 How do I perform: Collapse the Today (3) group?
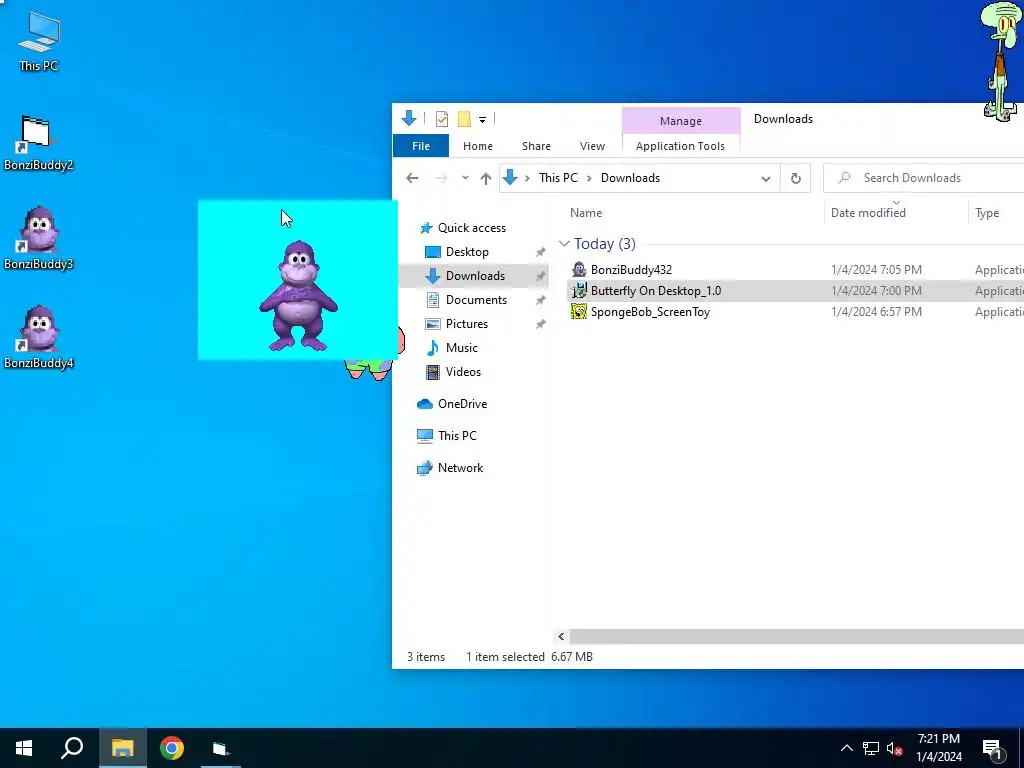pos(564,244)
